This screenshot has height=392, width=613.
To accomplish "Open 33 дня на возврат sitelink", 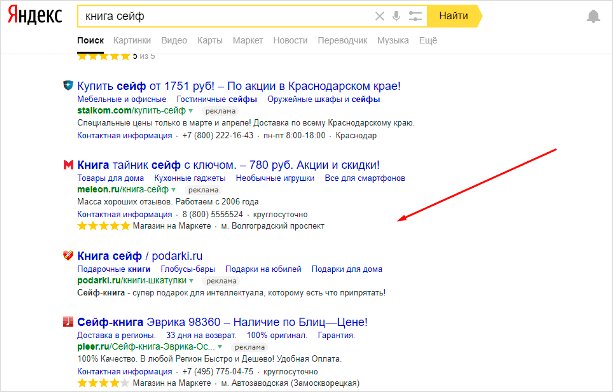I will 201,335.
